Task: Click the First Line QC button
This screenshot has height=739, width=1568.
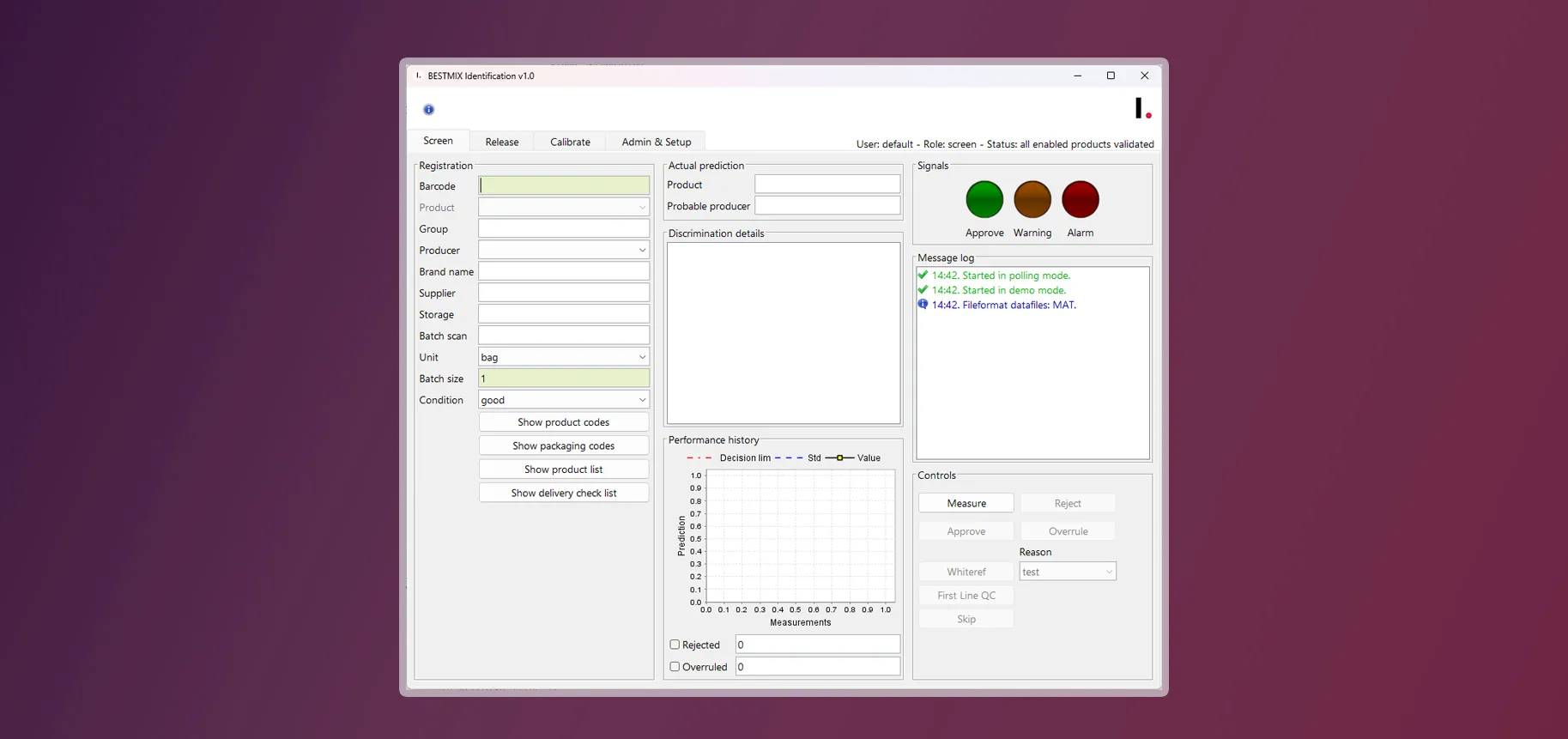Action: click(966, 595)
